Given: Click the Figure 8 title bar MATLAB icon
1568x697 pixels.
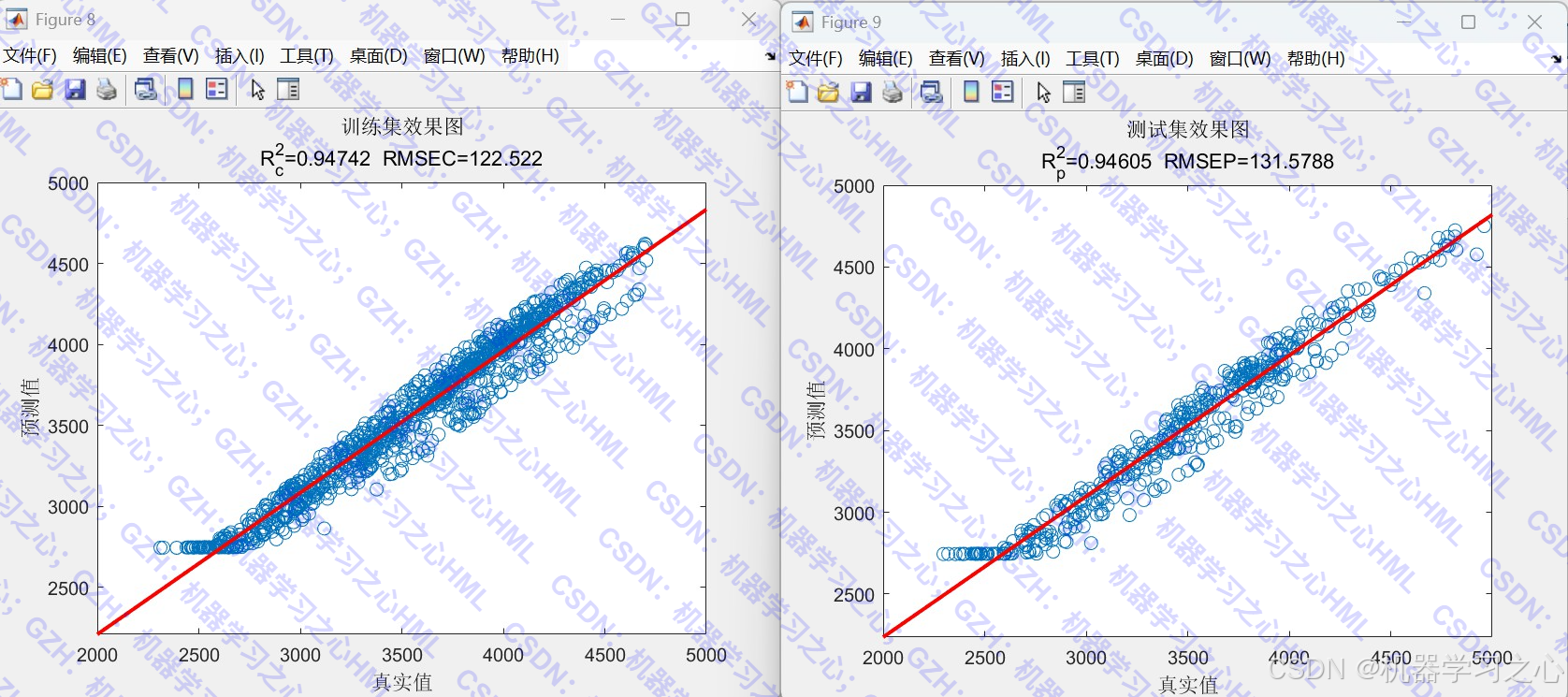Looking at the screenshot, I should tap(17, 19).
